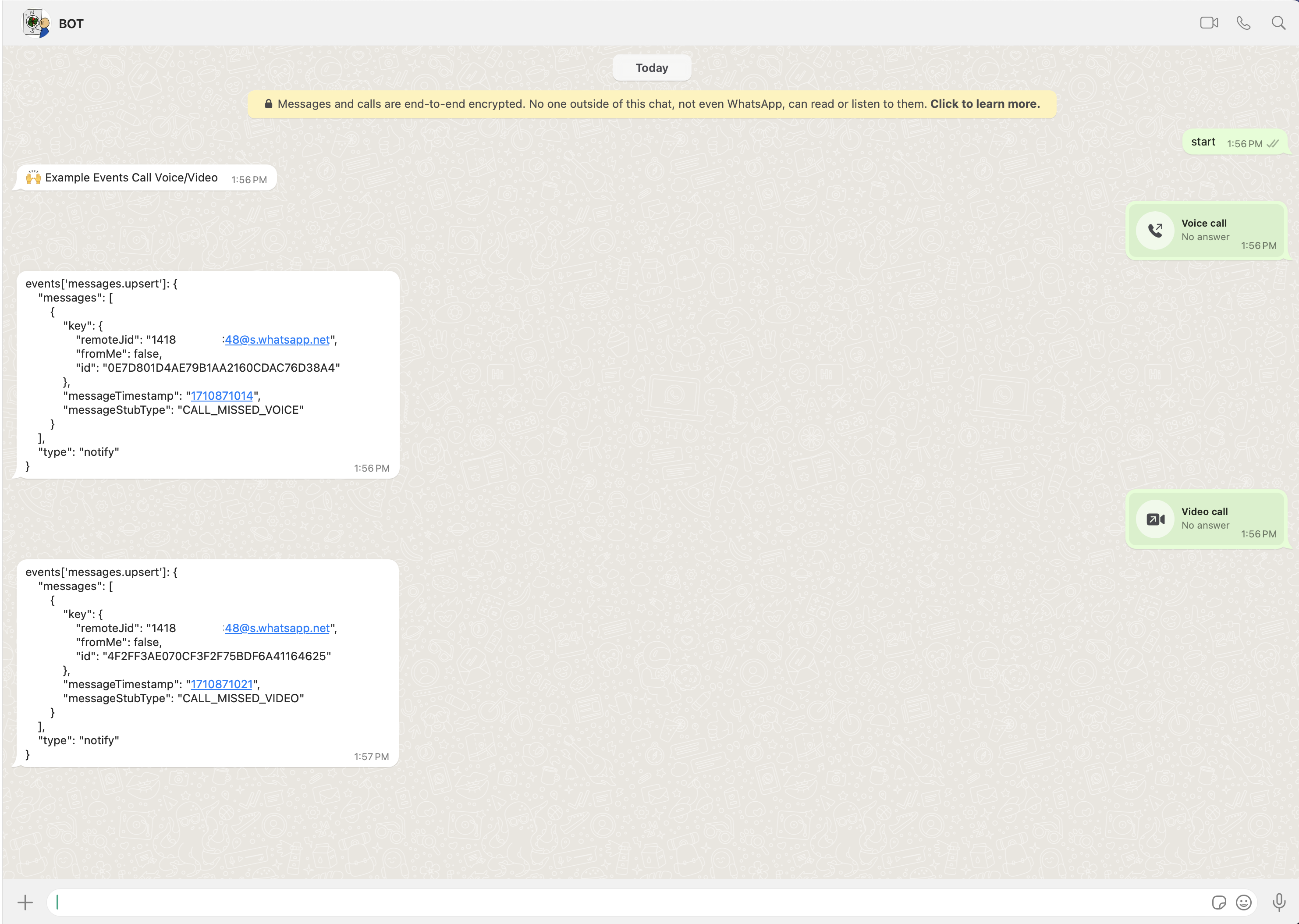Open the sticker picker icon
The height and width of the screenshot is (924, 1299).
[1218, 903]
